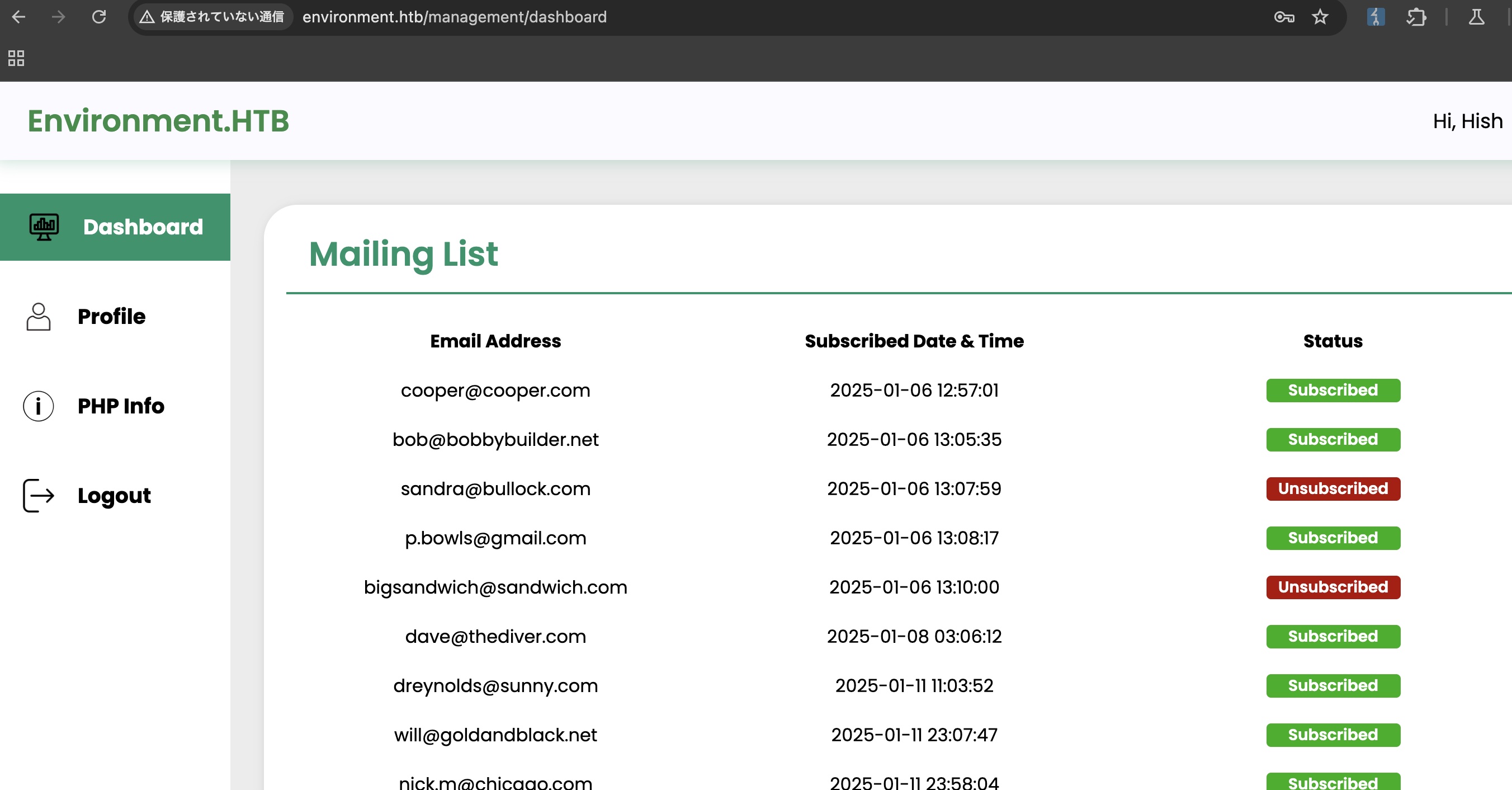Screen dimensions: 1512x790
Task: Open the extensions puzzle icon
Action: pos(1416,17)
